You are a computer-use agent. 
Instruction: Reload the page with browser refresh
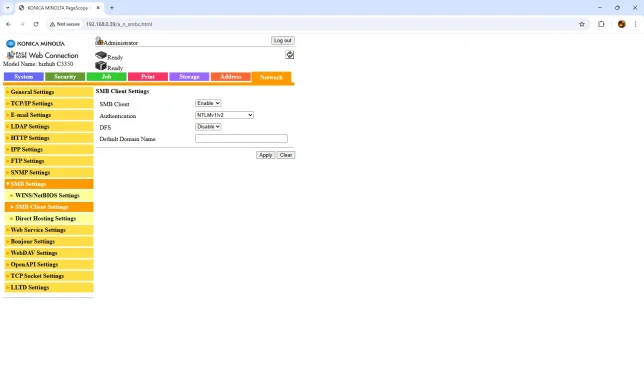coord(36,24)
